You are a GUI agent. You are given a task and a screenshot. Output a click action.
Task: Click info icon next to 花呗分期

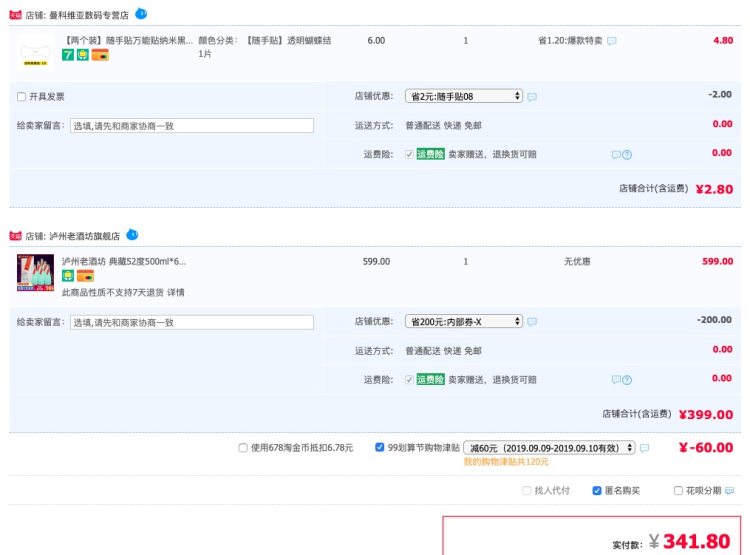(729, 491)
